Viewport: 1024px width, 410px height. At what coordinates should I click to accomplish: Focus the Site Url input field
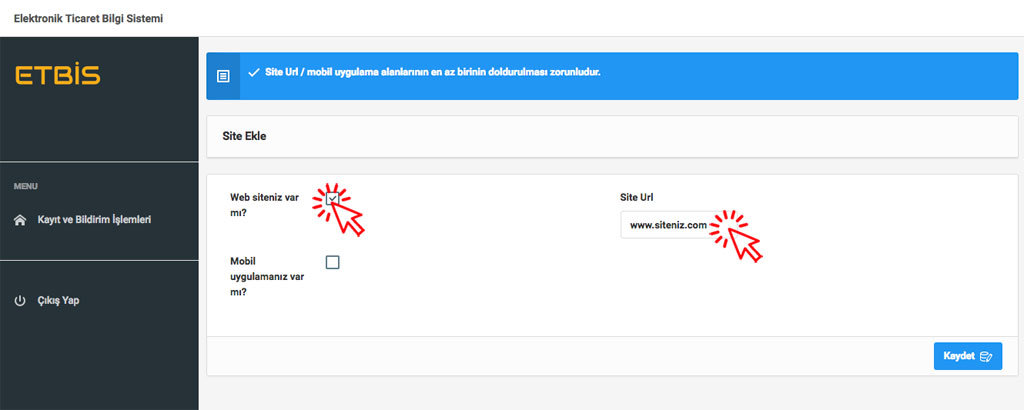click(665, 226)
